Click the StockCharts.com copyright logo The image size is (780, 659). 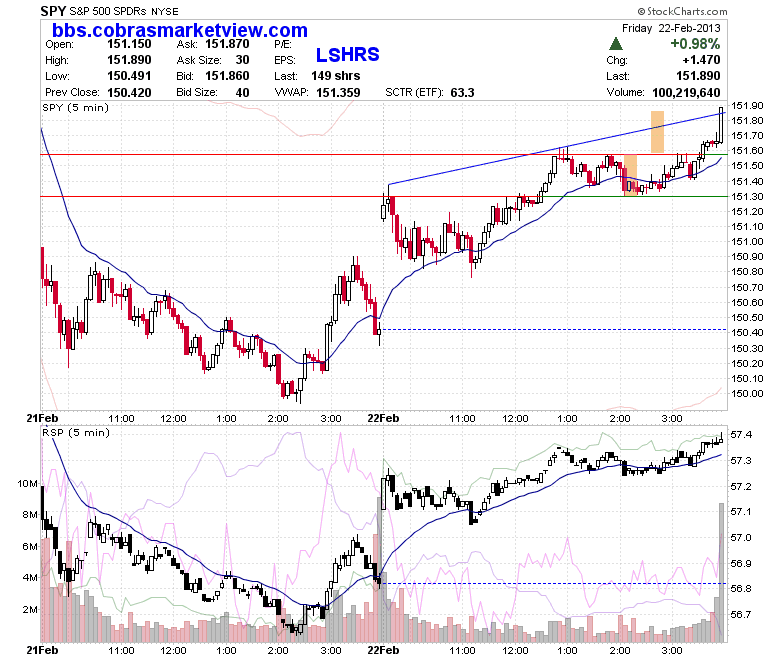point(682,11)
